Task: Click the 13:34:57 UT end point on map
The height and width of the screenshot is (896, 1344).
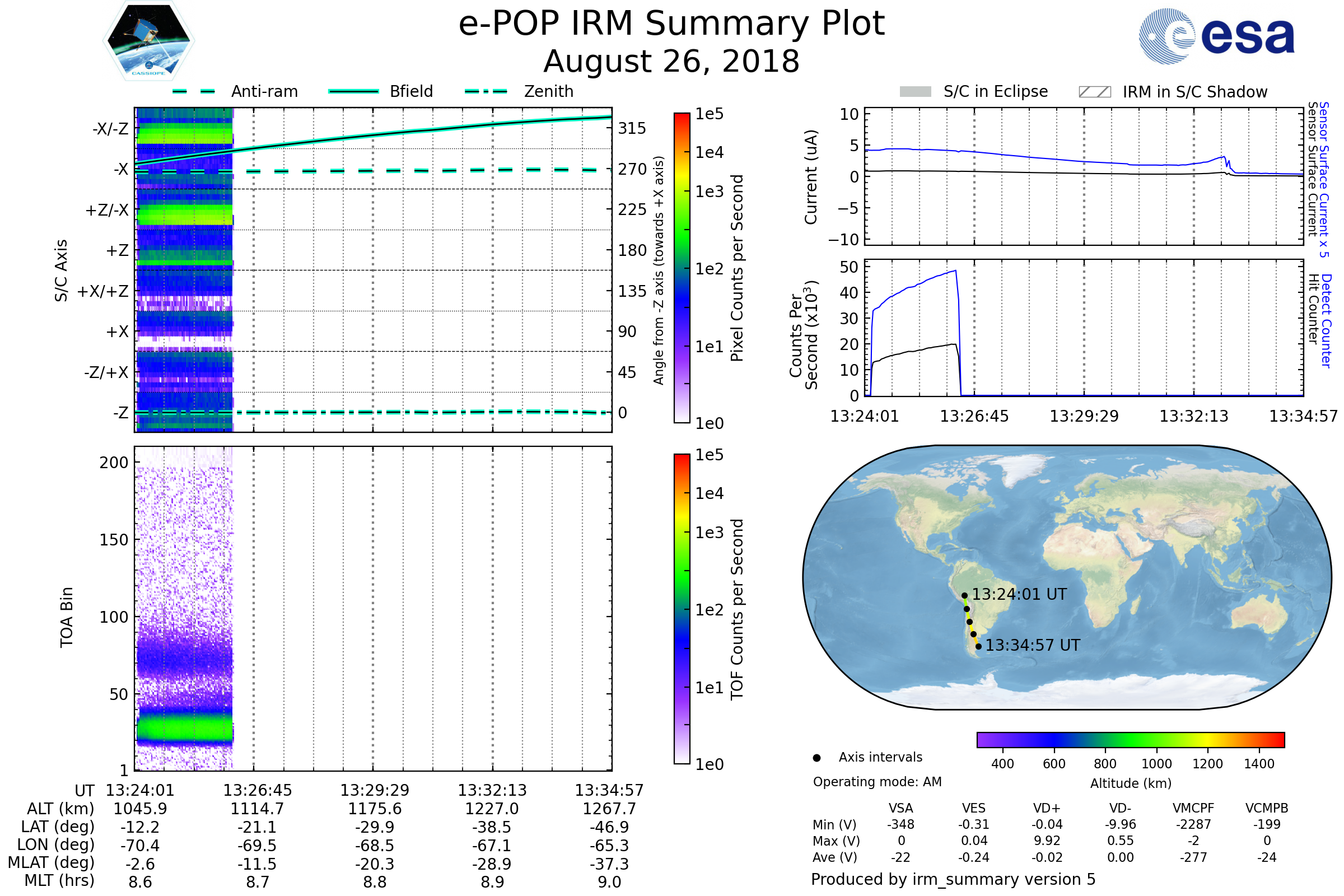Action: tap(978, 646)
